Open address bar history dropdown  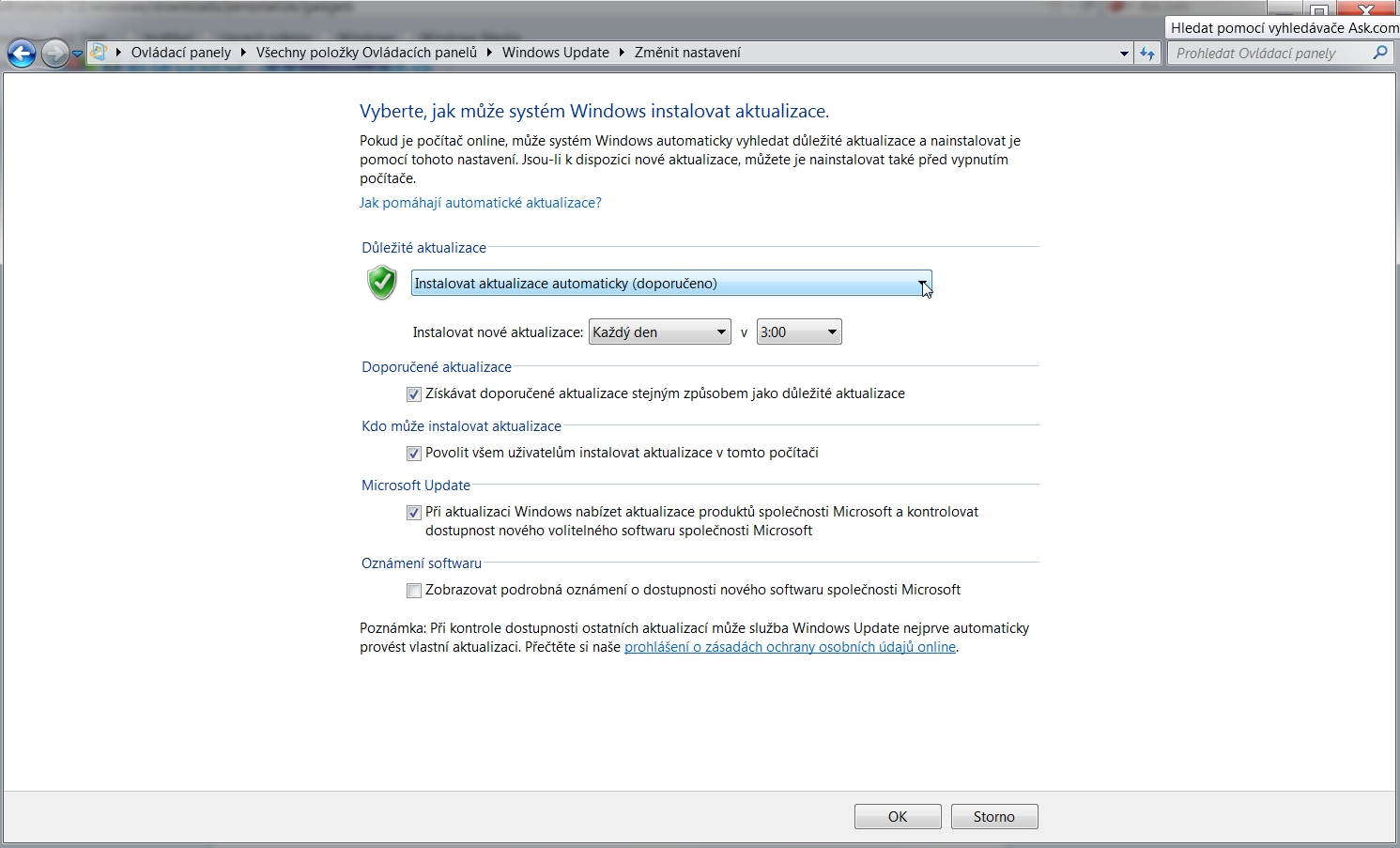click(x=1124, y=54)
